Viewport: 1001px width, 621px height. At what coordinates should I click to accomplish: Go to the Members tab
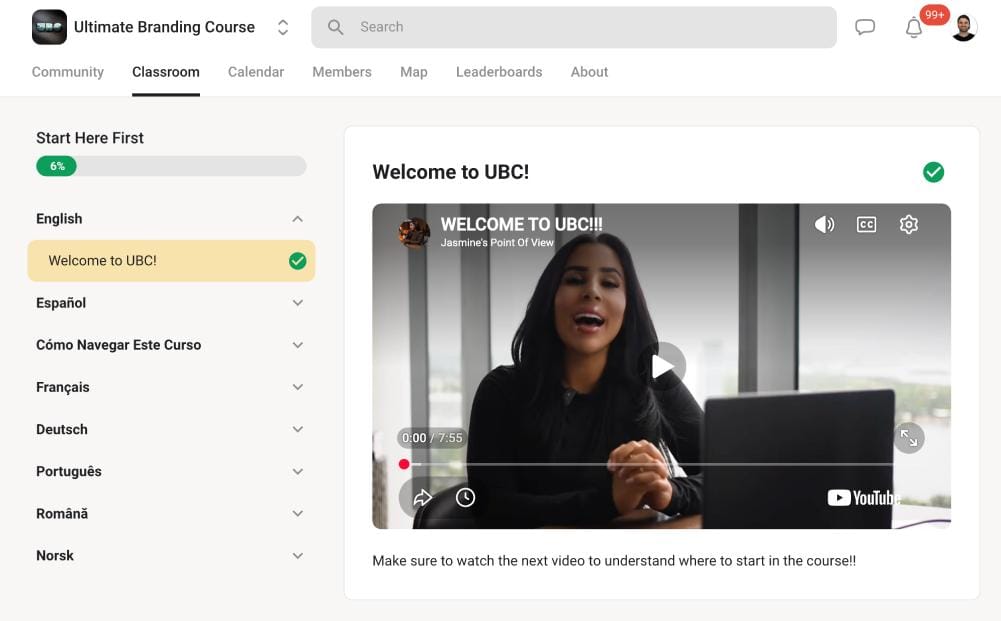click(x=342, y=72)
